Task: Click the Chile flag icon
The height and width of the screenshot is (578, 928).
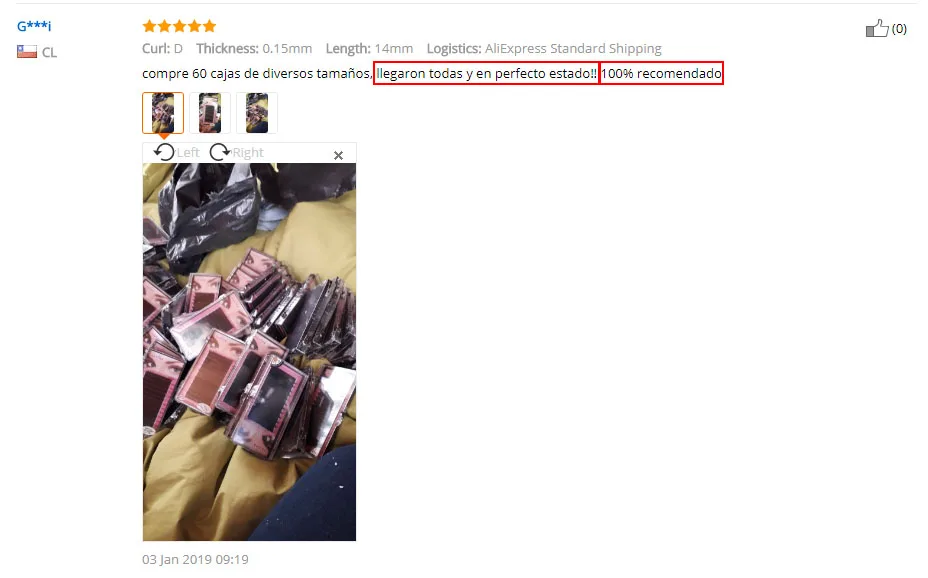Action: [x=27, y=52]
